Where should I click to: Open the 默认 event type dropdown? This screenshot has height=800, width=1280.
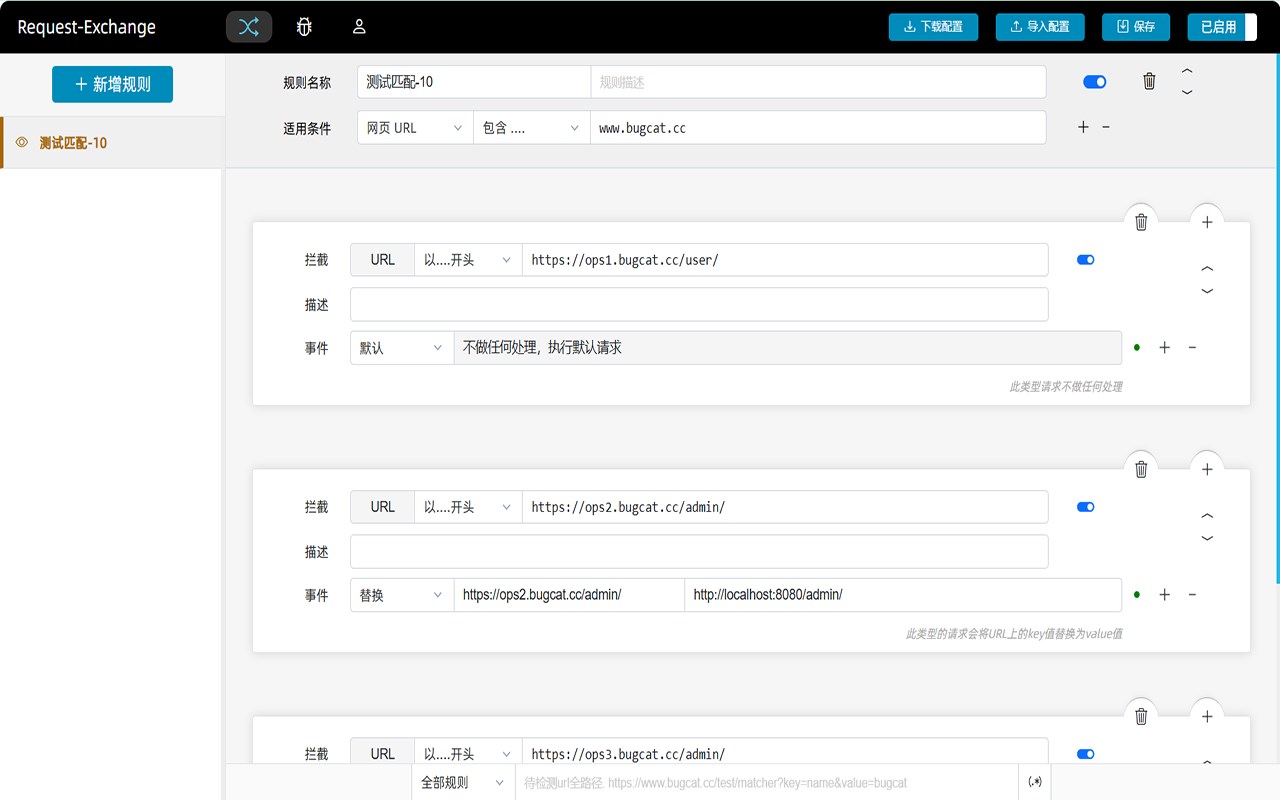click(x=402, y=348)
